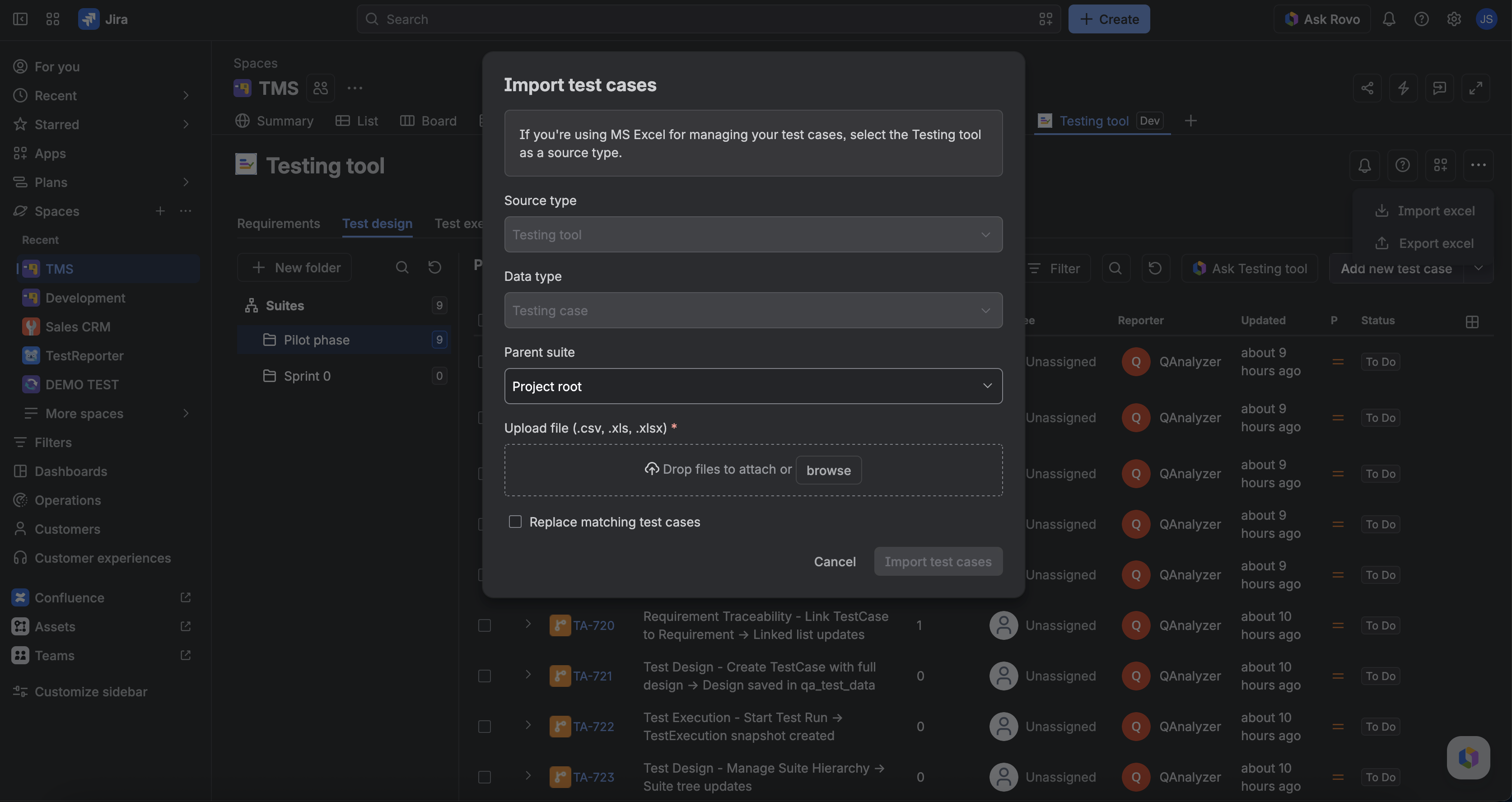Open Add new test case dropdown arrow

[1478, 268]
